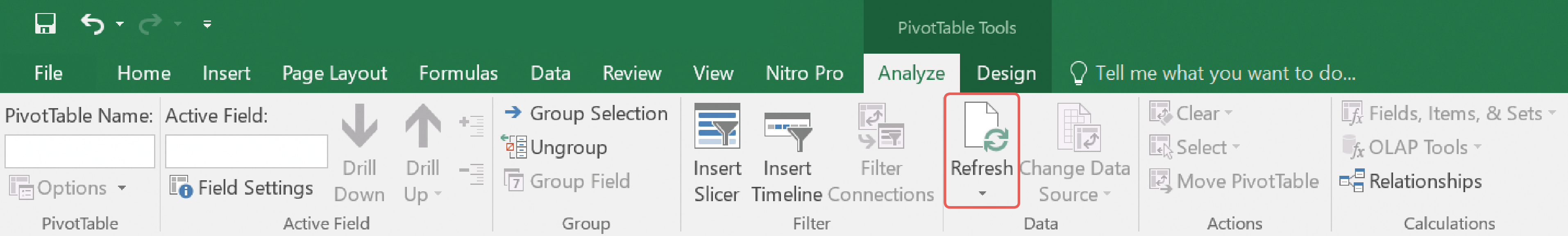Click Field Settings icon

pos(181,187)
